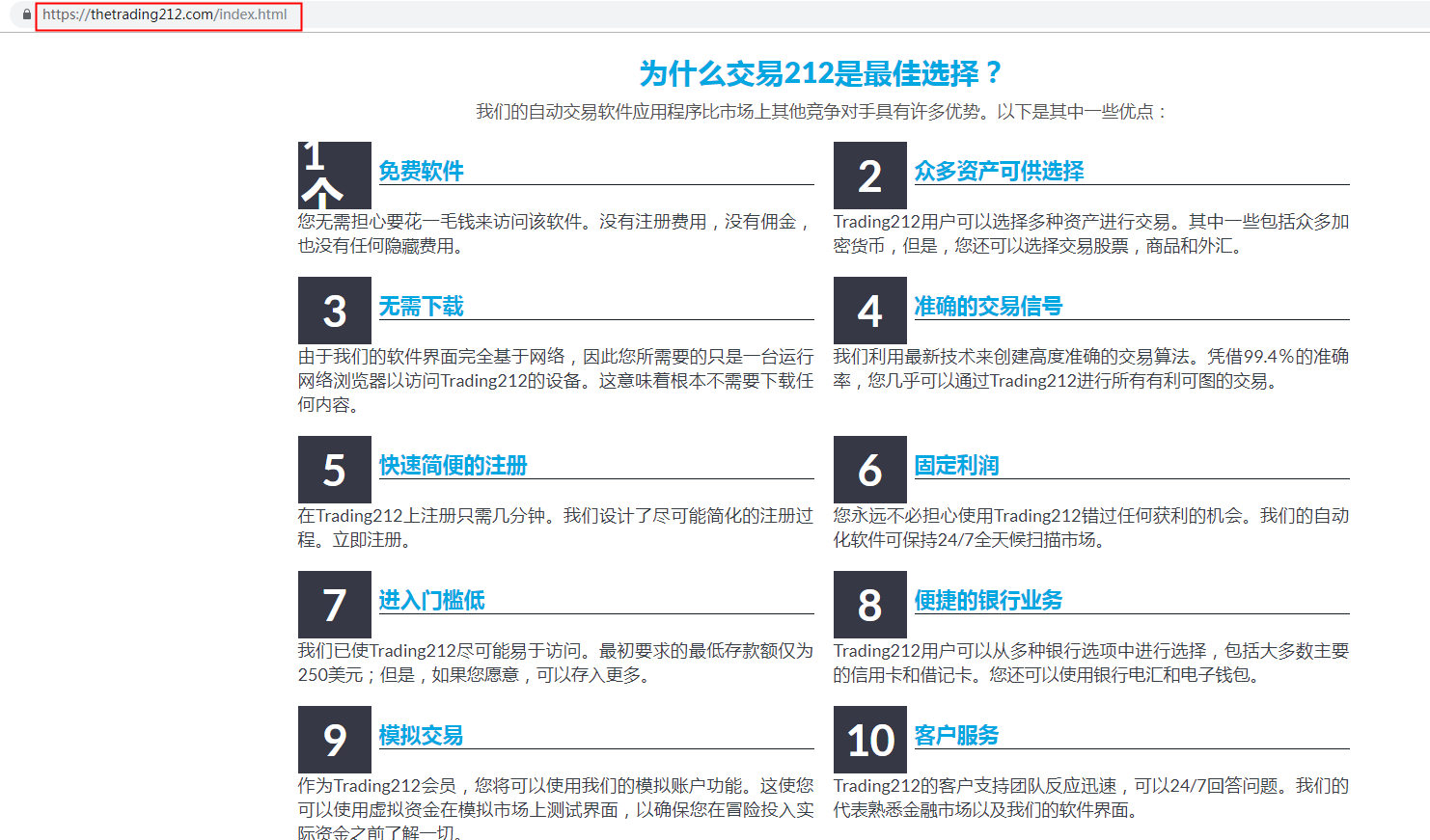1430x840 pixels.
Task: Open the 免费软件 heading link
Action: click(x=421, y=171)
